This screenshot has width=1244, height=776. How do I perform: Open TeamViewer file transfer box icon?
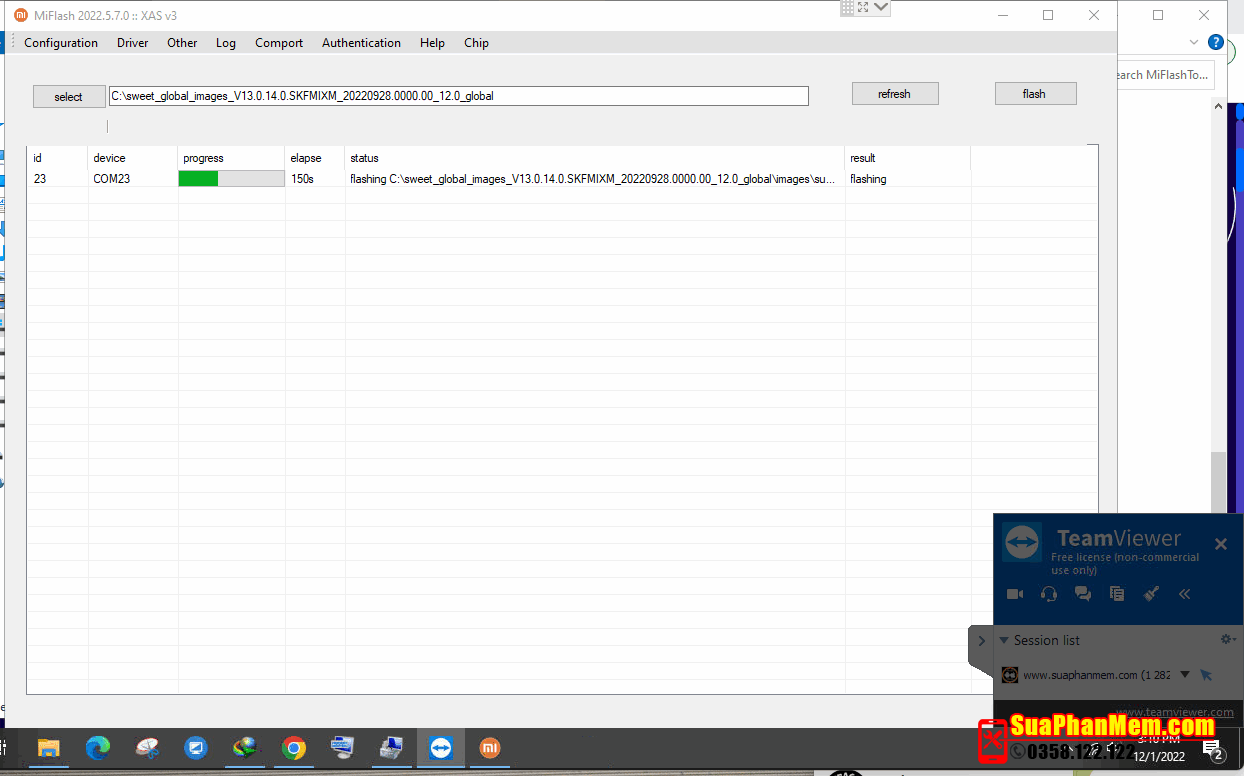(x=1117, y=594)
